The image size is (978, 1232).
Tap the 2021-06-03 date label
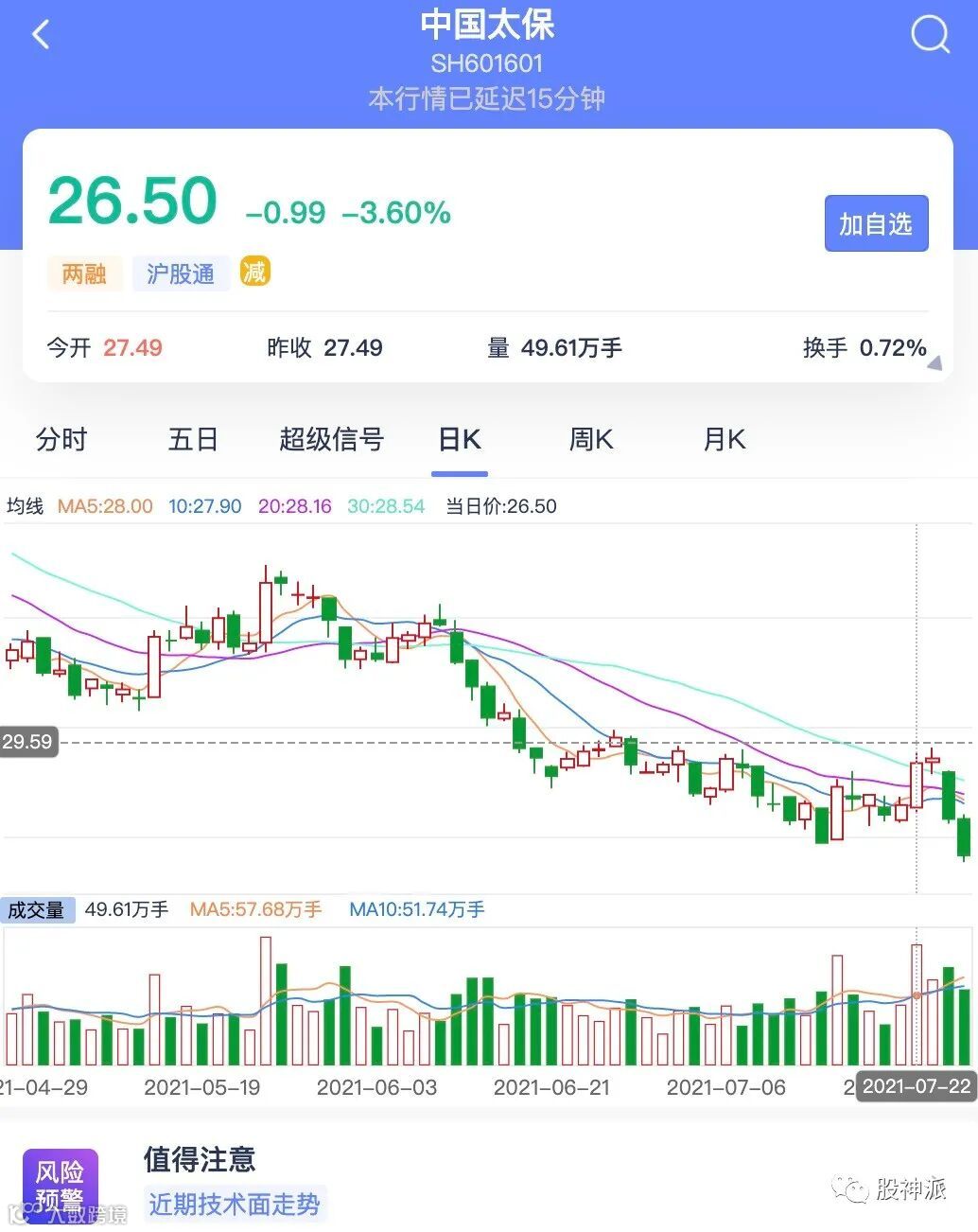pyautogui.click(x=377, y=1087)
